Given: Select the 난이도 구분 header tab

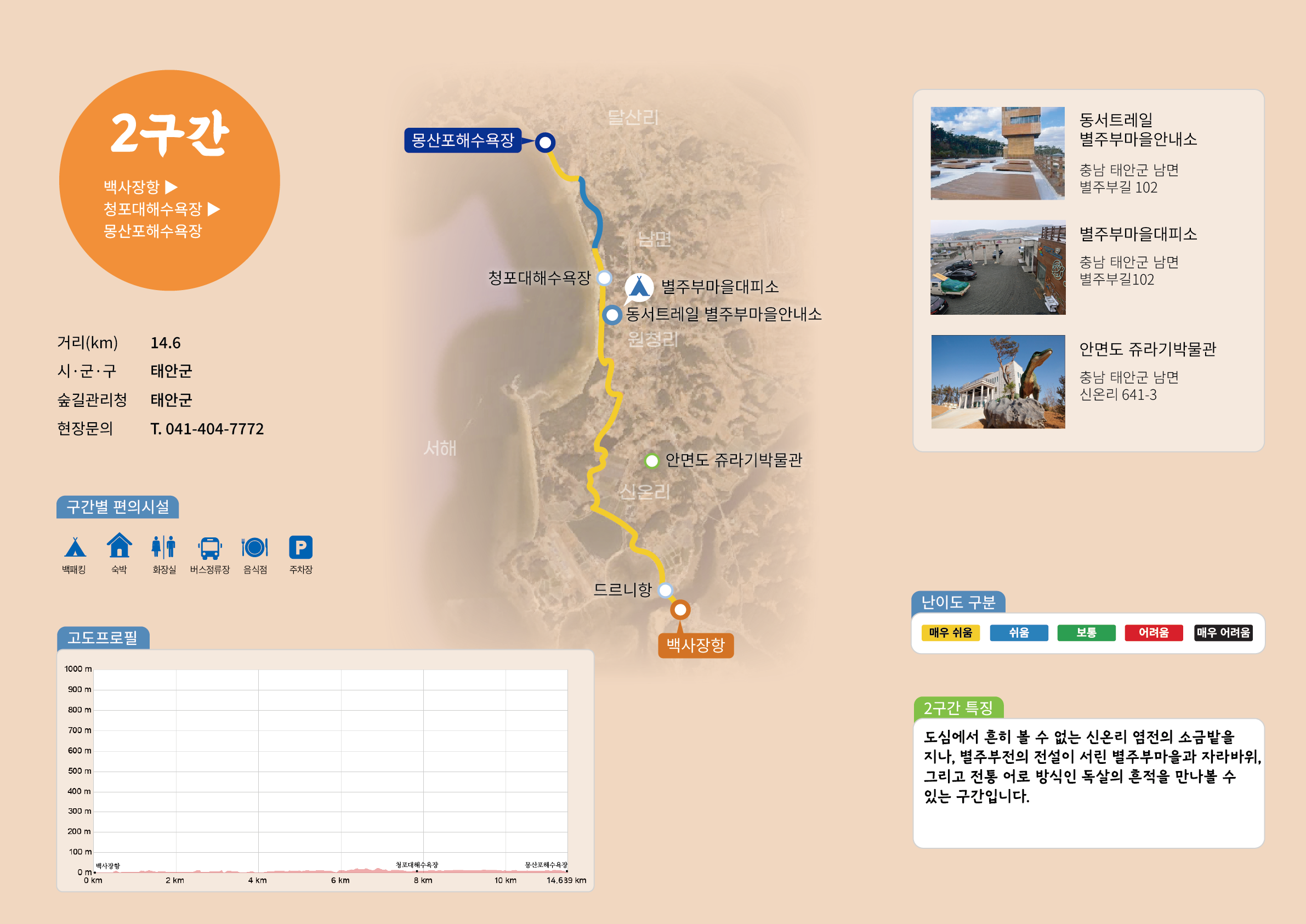Looking at the screenshot, I should coord(958,602).
